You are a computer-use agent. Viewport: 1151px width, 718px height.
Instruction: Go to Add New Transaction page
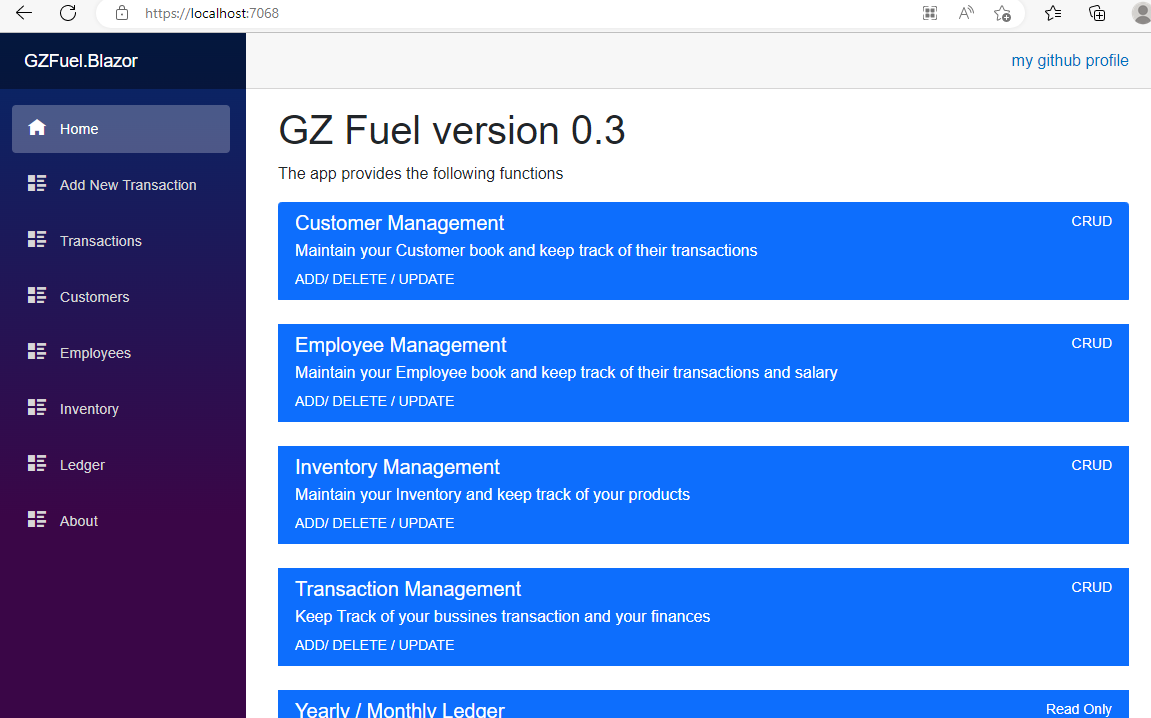click(120, 185)
